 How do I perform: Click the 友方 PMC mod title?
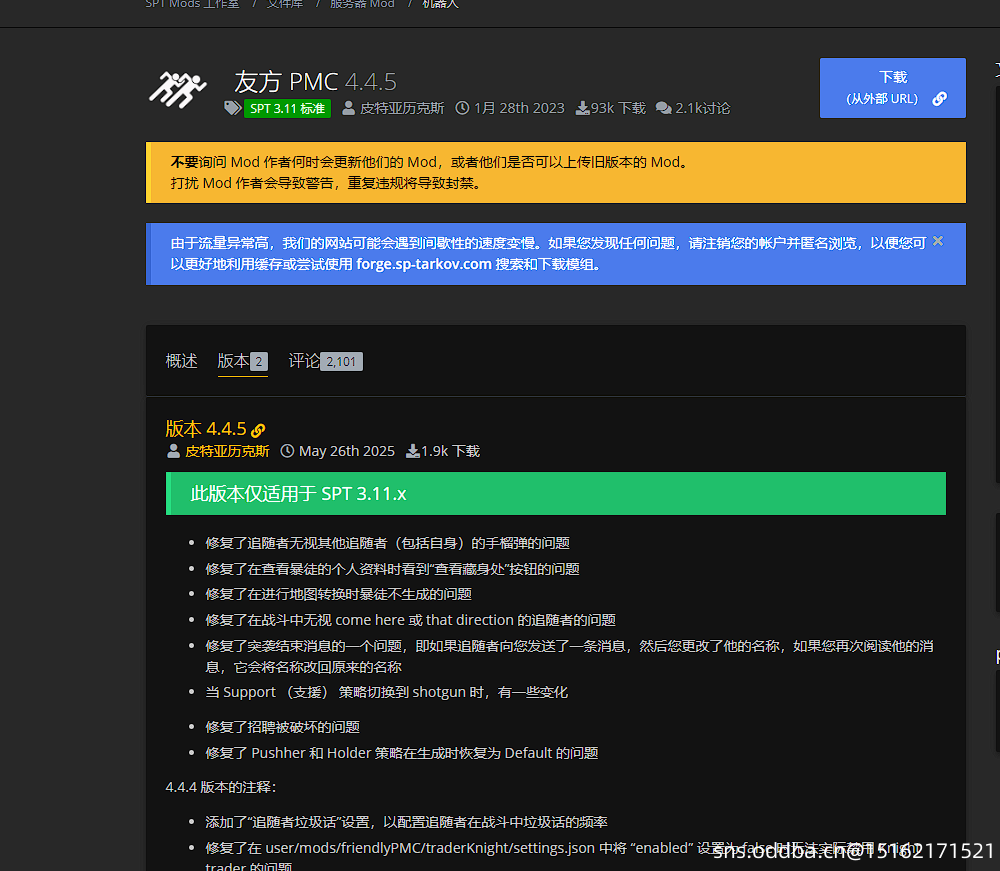click(286, 82)
